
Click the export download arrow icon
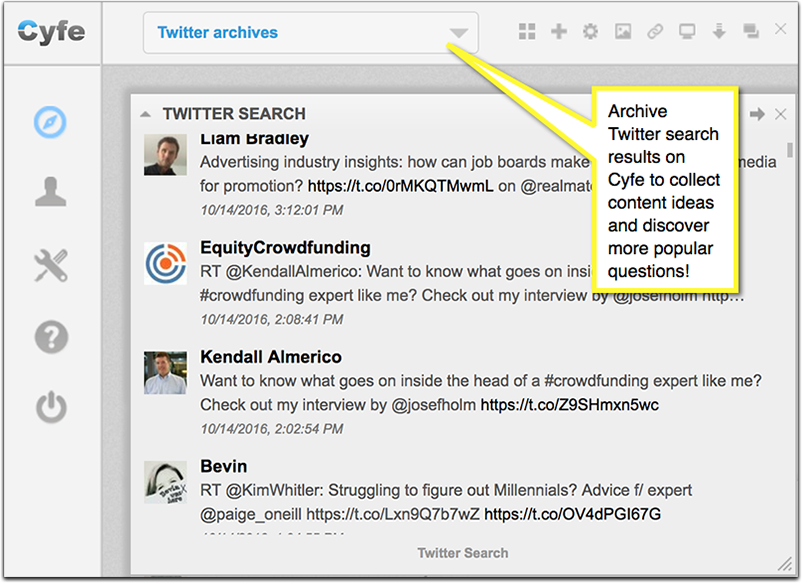tap(719, 31)
